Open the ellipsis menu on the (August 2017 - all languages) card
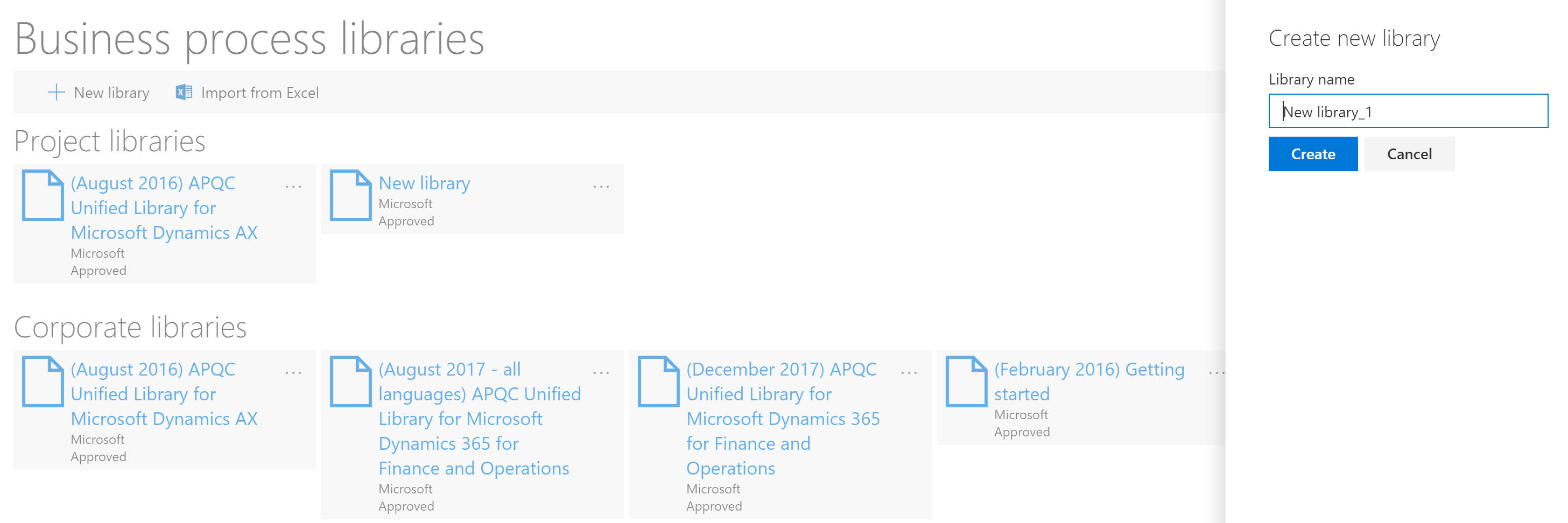Screen dimensions: 1568x523 tap(601, 372)
